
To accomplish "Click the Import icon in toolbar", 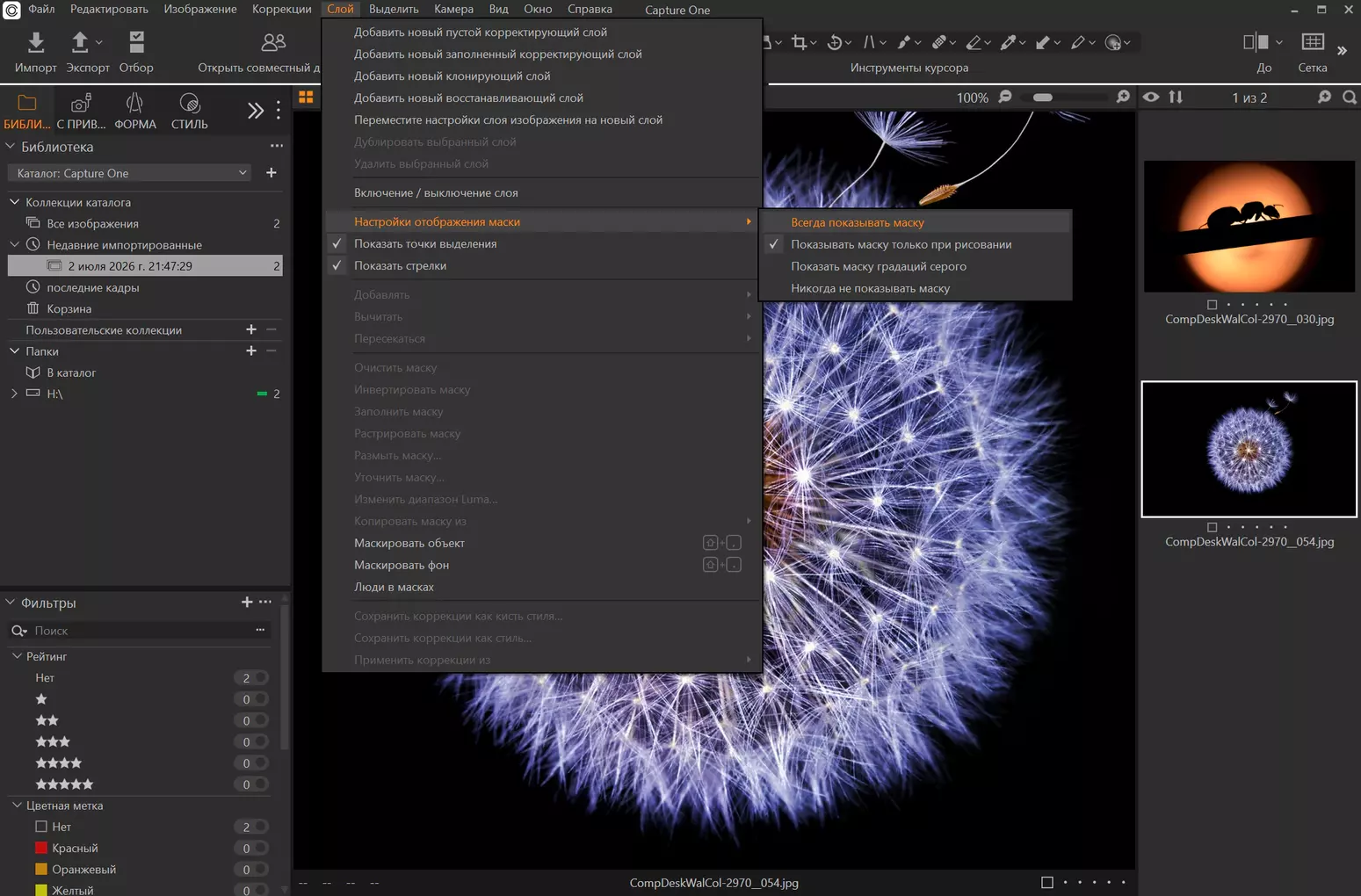I will tap(35, 42).
